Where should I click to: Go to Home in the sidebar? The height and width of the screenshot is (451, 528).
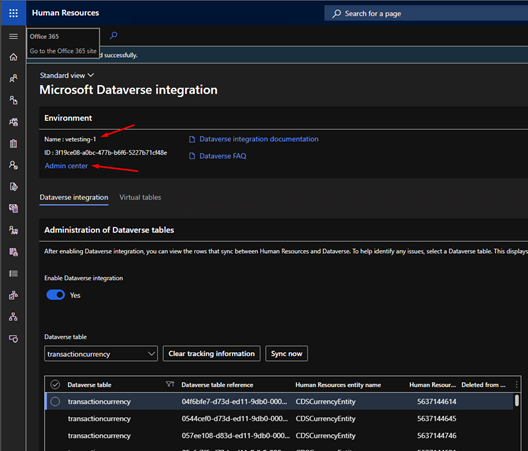pyautogui.click(x=13, y=57)
